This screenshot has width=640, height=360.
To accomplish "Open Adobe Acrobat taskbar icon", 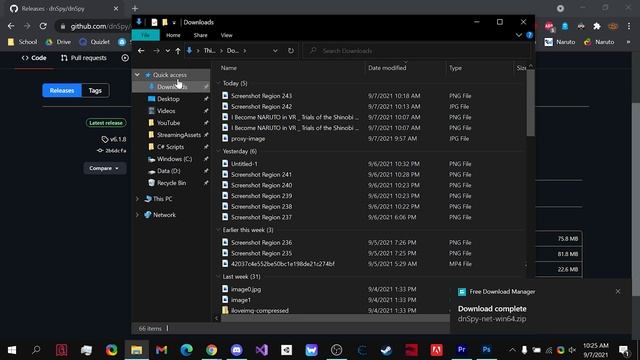I will [x=436, y=350].
